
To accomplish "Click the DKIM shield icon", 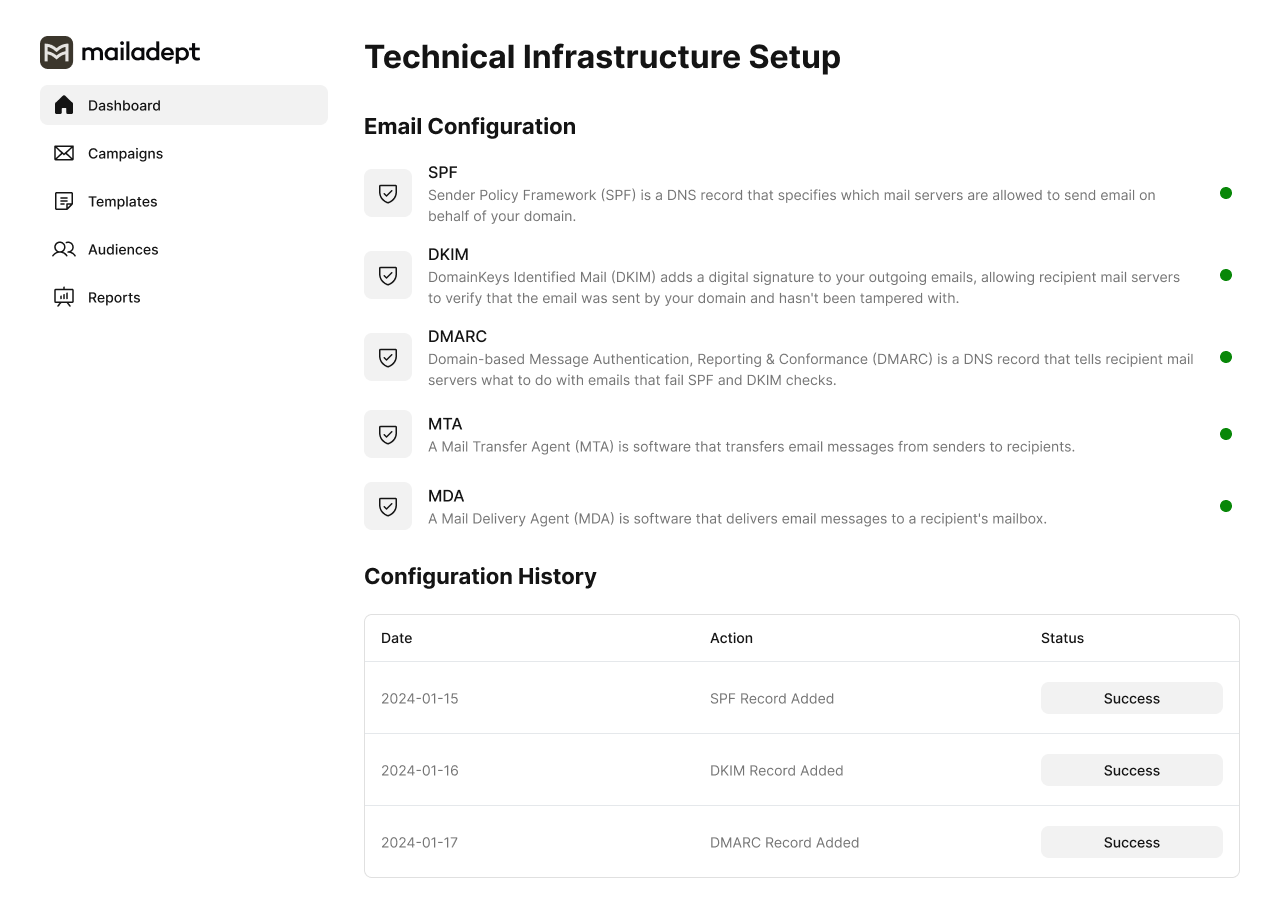I will click(x=388, y=275).
